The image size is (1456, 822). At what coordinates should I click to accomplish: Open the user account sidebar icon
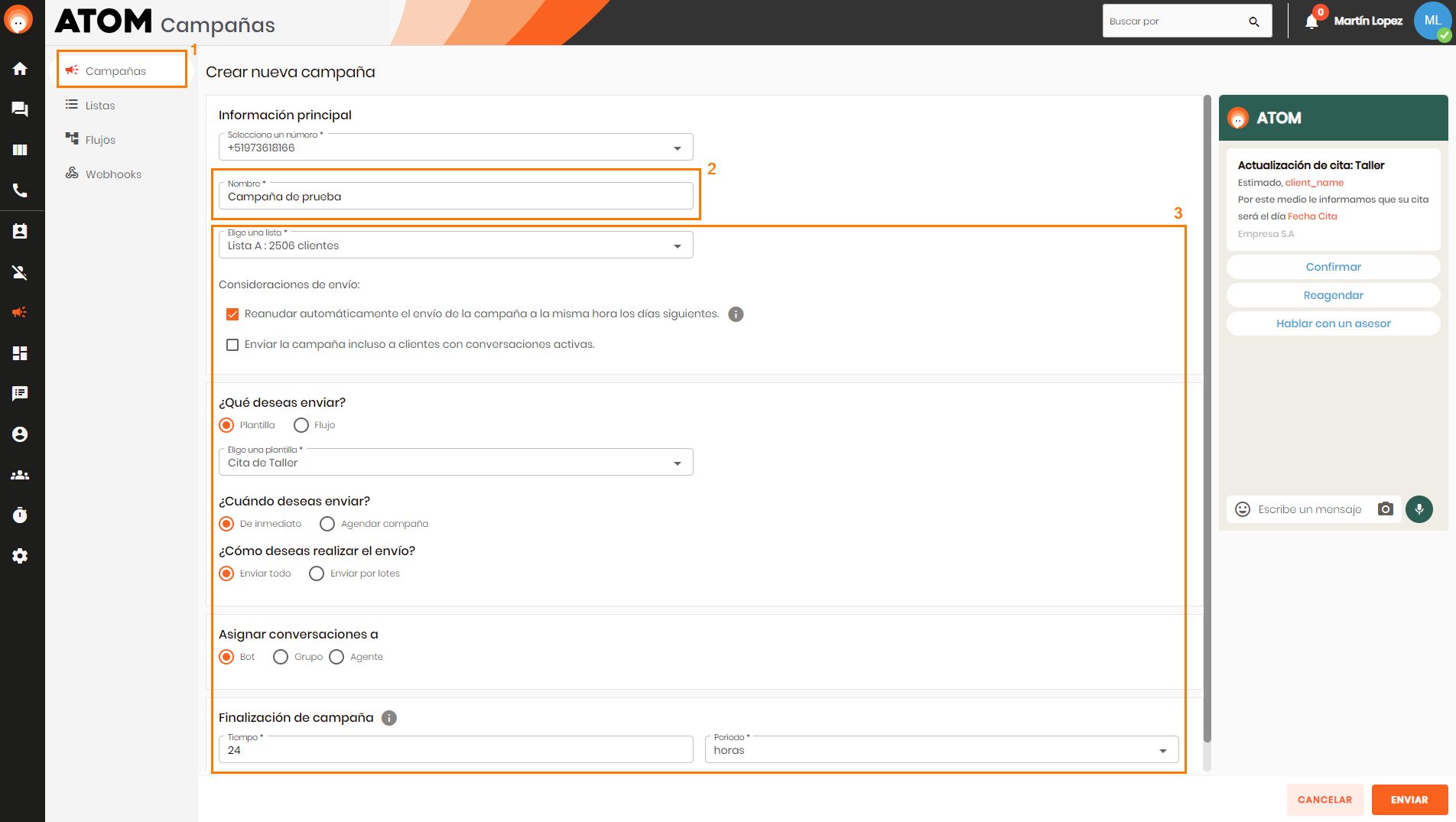pos(20,434)
